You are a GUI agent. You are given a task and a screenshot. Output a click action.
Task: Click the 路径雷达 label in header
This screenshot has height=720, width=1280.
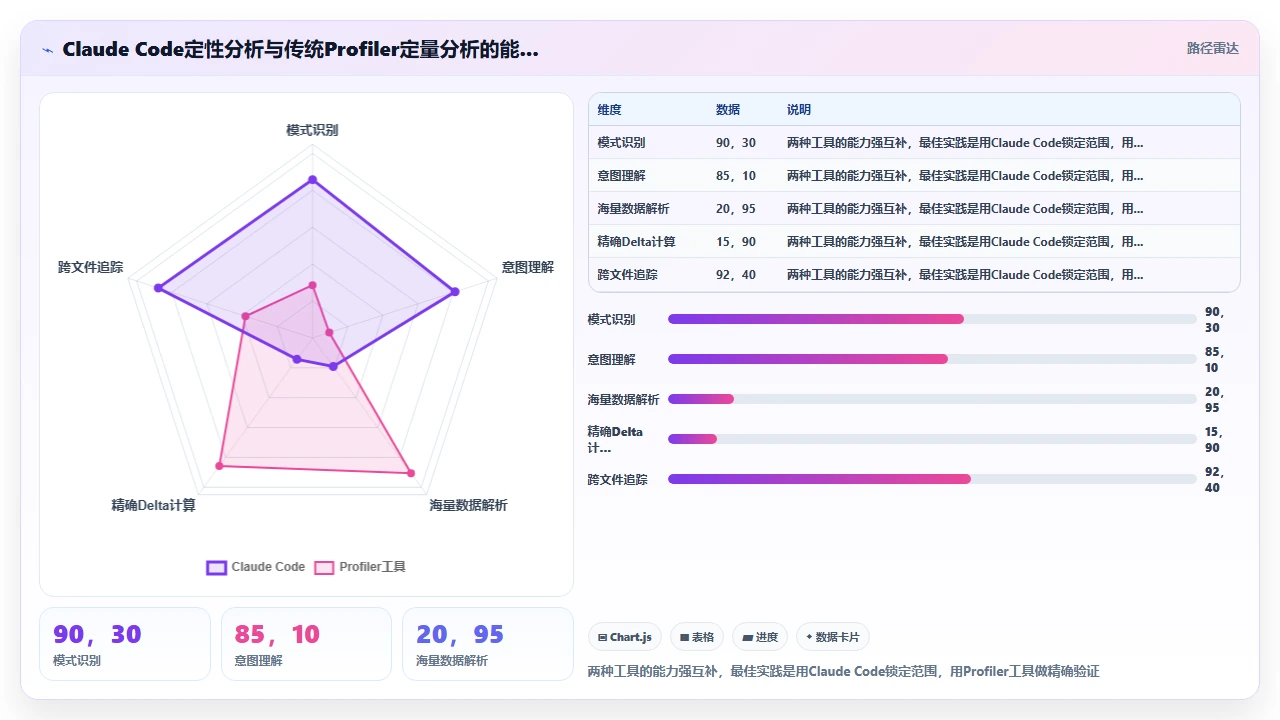tap(1212, 48)
